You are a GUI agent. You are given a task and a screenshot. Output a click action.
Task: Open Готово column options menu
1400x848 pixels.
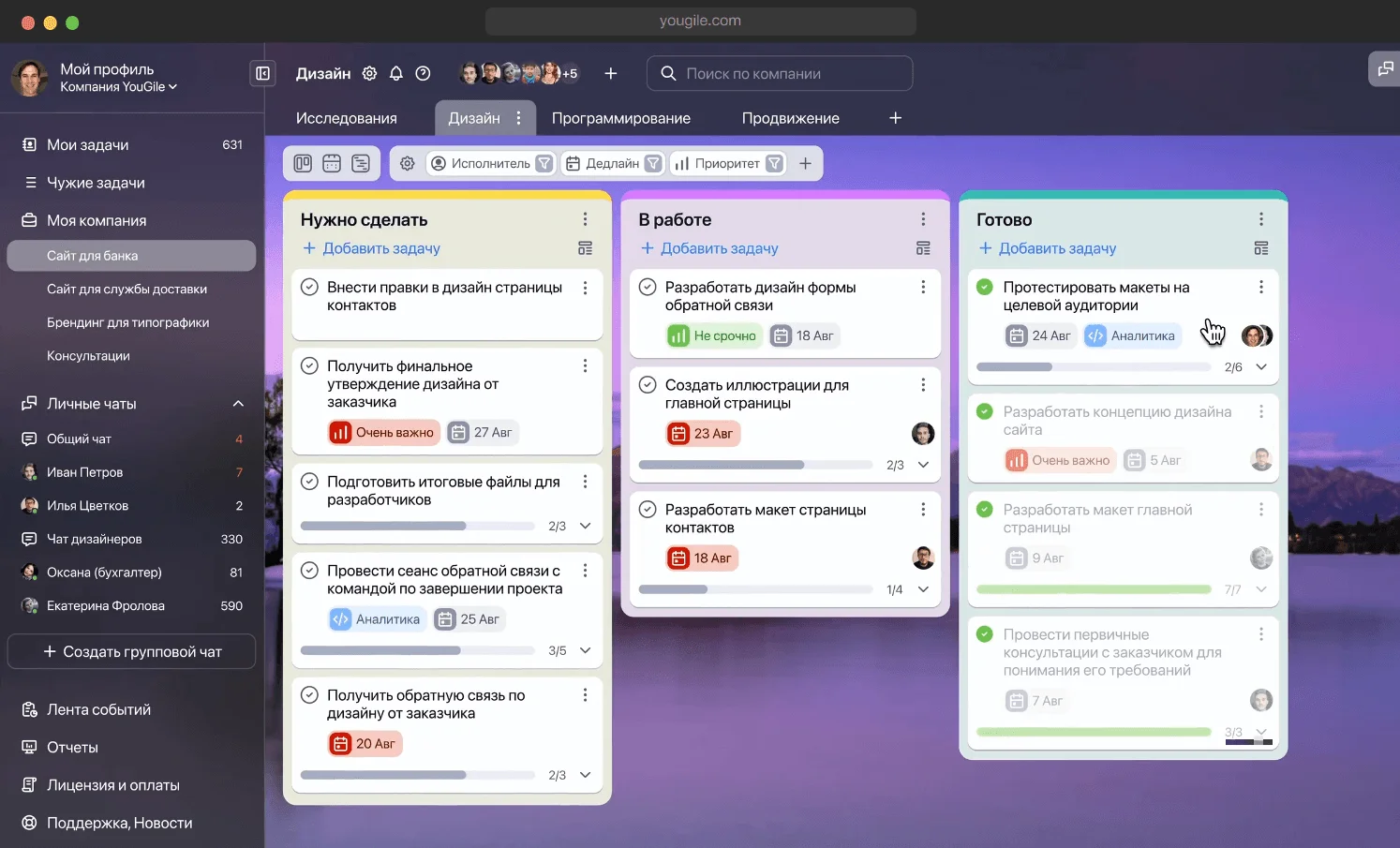(x=1261, y=219)
